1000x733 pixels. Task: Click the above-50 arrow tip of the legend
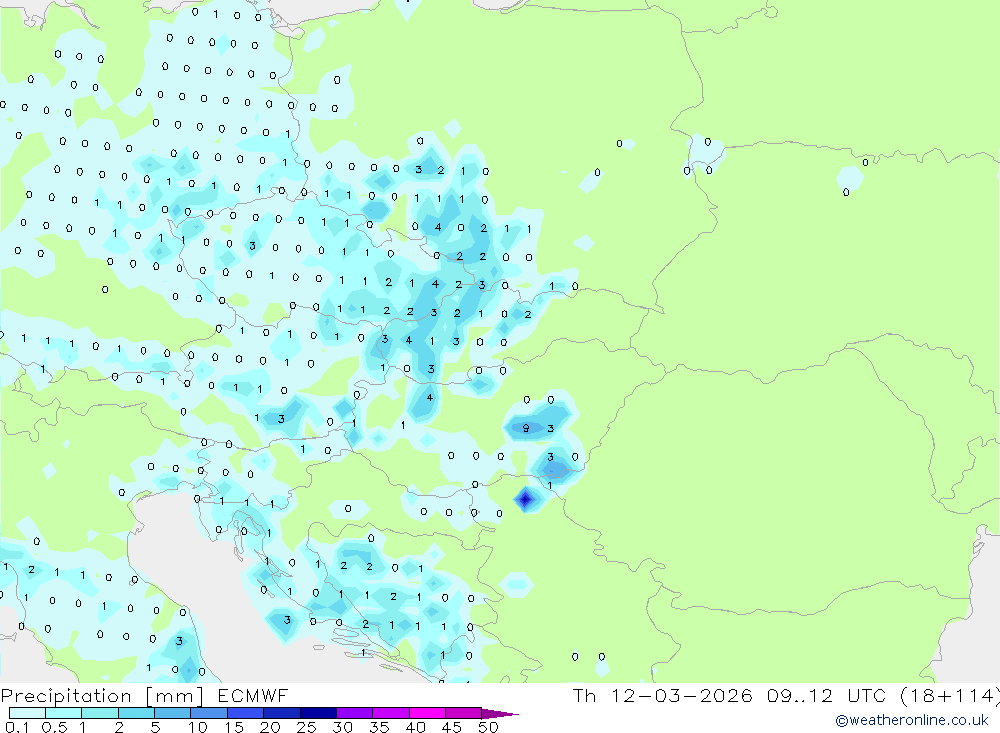500,714
